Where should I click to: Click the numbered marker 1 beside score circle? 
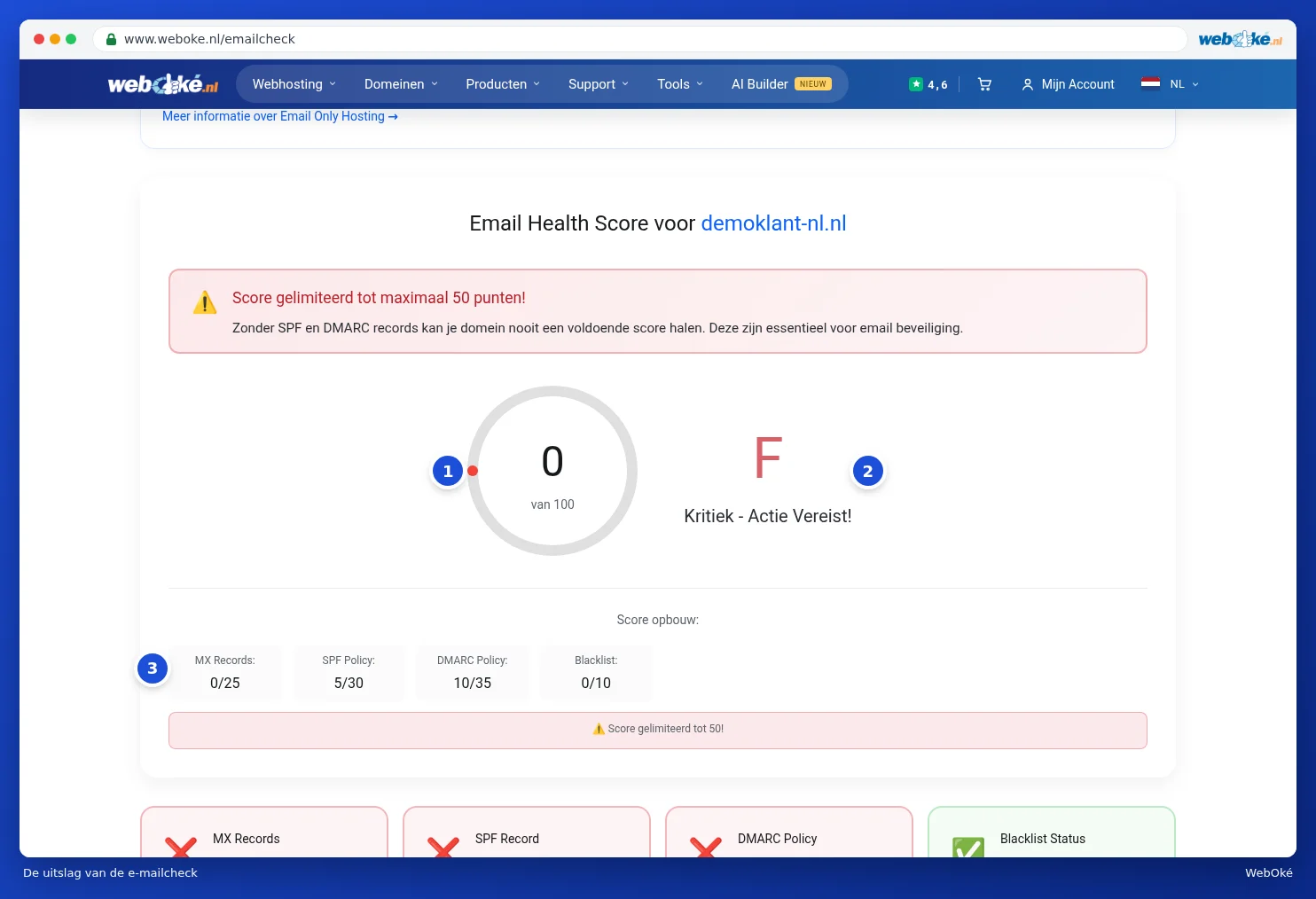click(x=448, y=471)
